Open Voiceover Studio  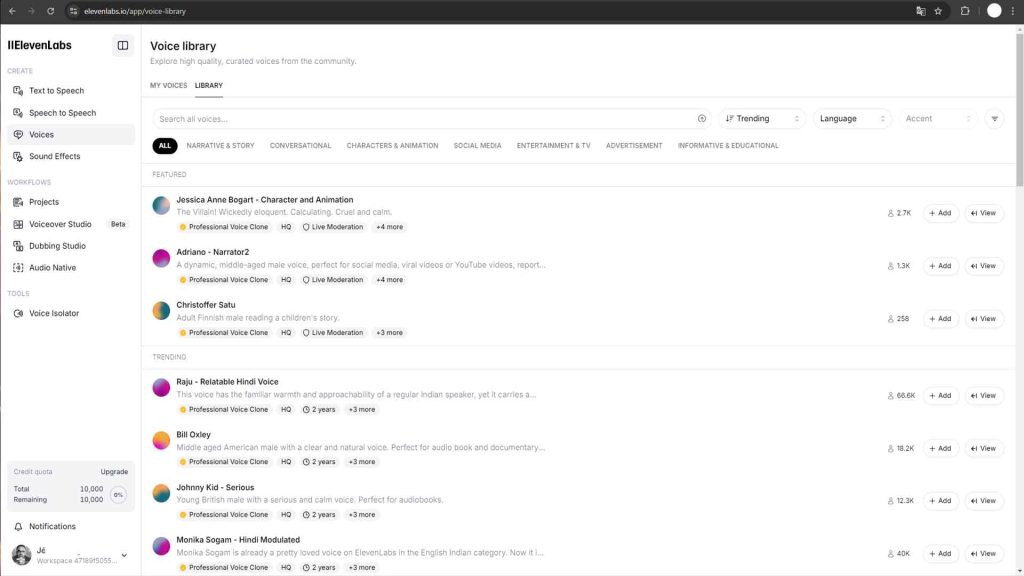[60, 224]
